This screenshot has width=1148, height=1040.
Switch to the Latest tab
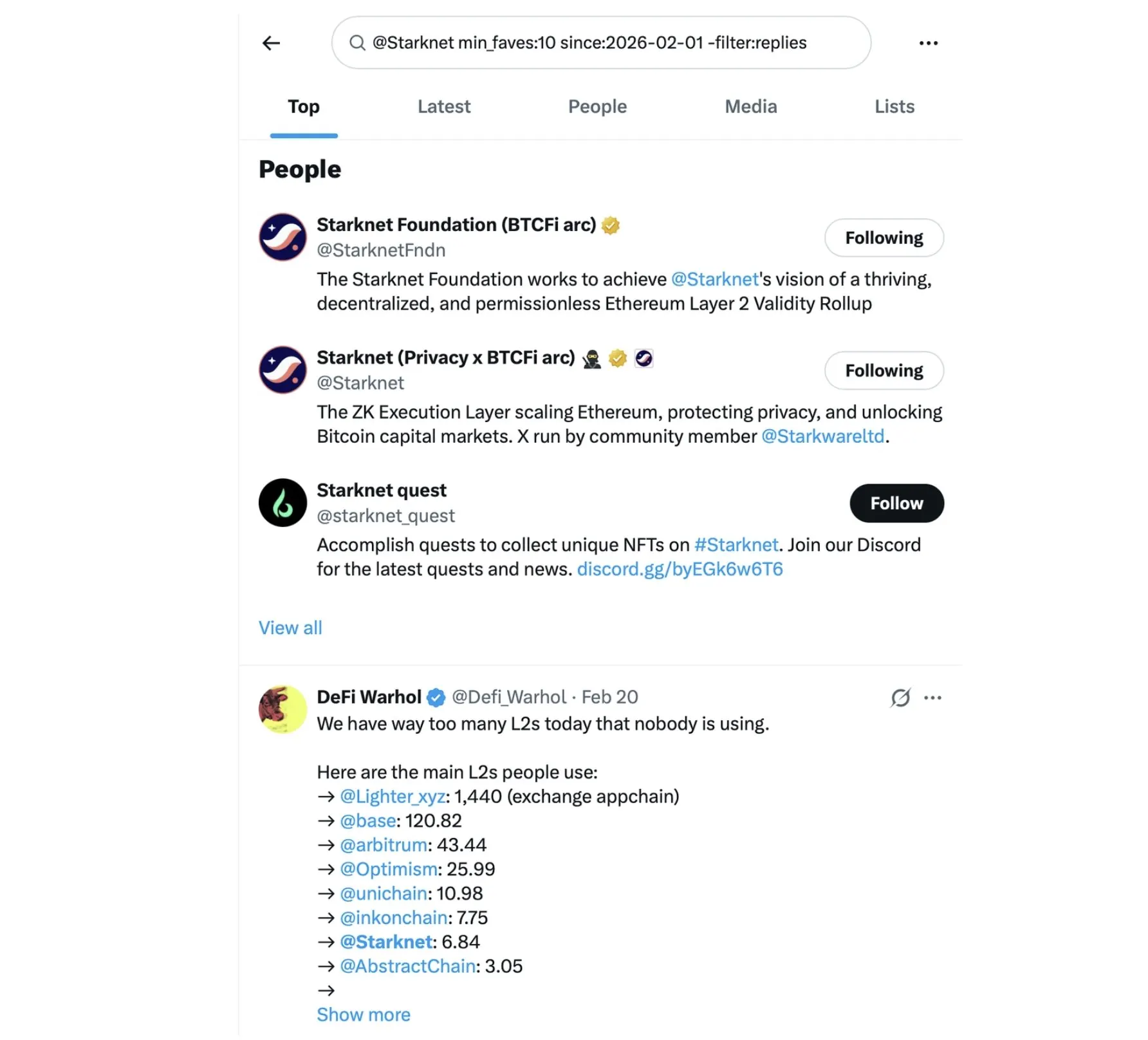[444, 107]
